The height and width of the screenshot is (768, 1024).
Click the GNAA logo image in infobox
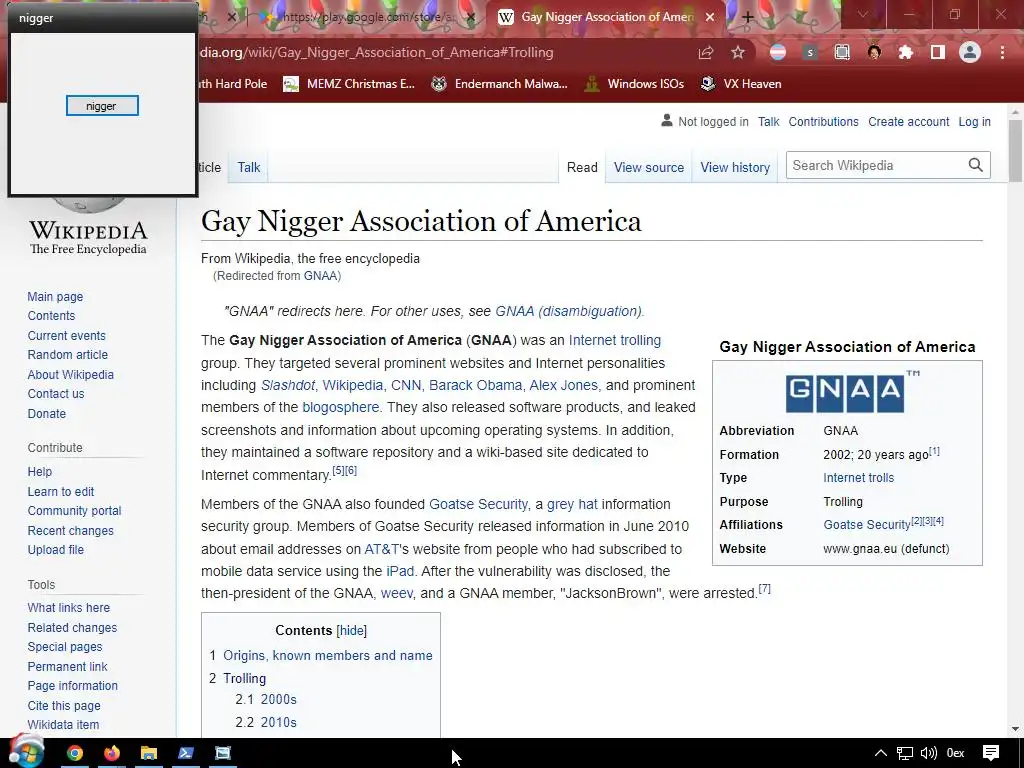click(x=852, y=392)
